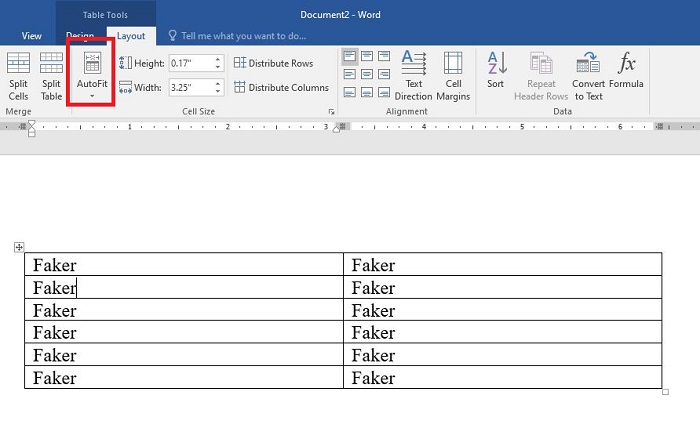Viewport: 700px width, 439px height.
Task: Switch to the View tab
Action: [31, 36]
